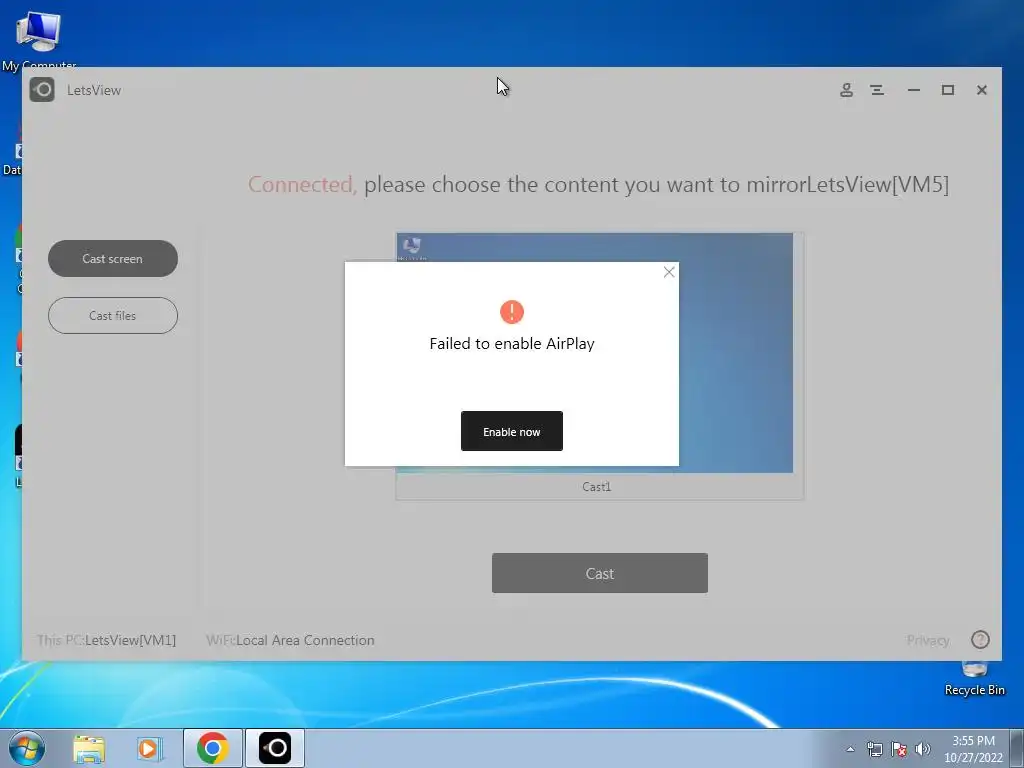Open the Windows Start menu
Screen dimensions: 1024x768
[x=27, y=748]
